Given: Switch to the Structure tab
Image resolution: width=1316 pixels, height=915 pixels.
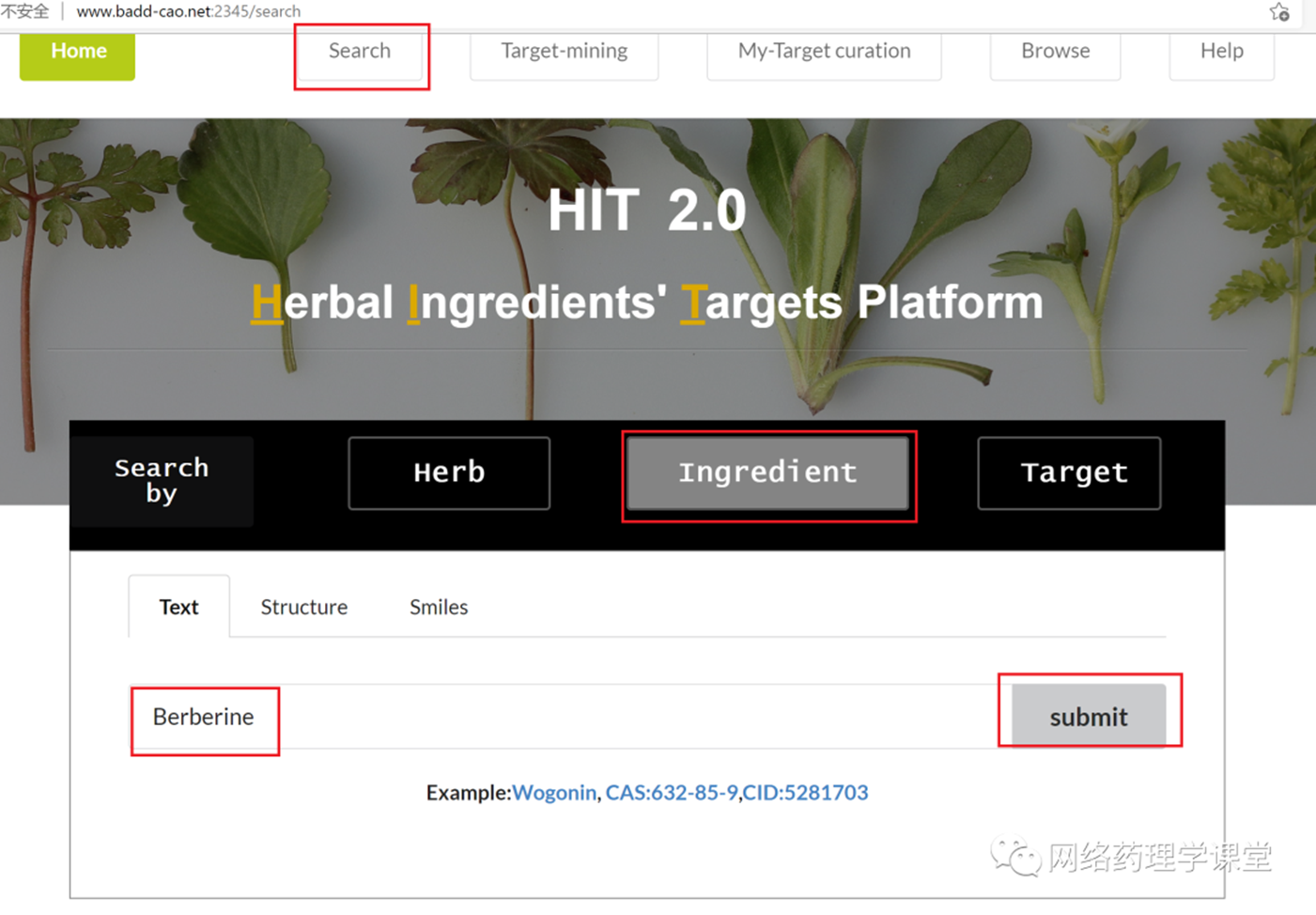Looking at the screenshot, I should pos(304,607).
